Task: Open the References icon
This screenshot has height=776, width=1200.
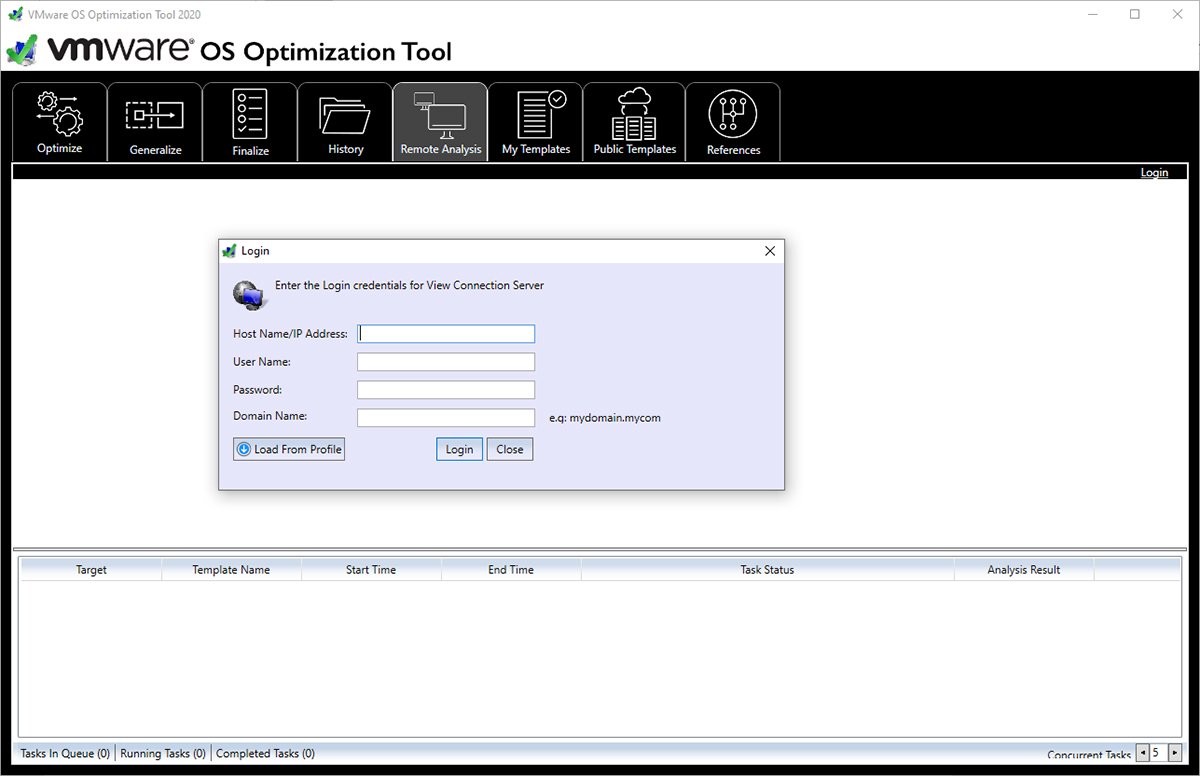Action: coord(732,115)
